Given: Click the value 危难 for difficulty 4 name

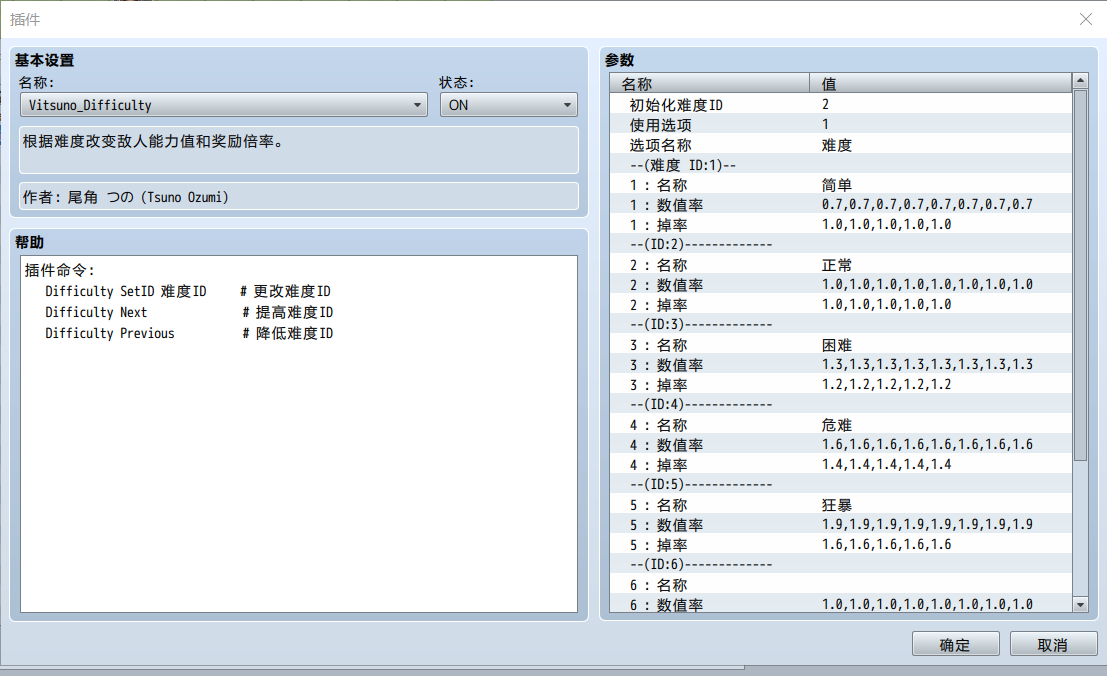Looking at the screenshot, I should tap(837, 425).
